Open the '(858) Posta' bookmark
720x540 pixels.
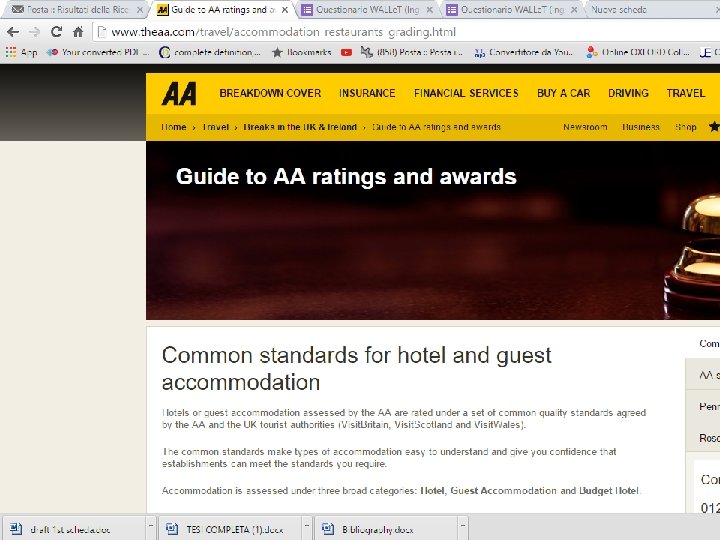click(x=412, y=52)
